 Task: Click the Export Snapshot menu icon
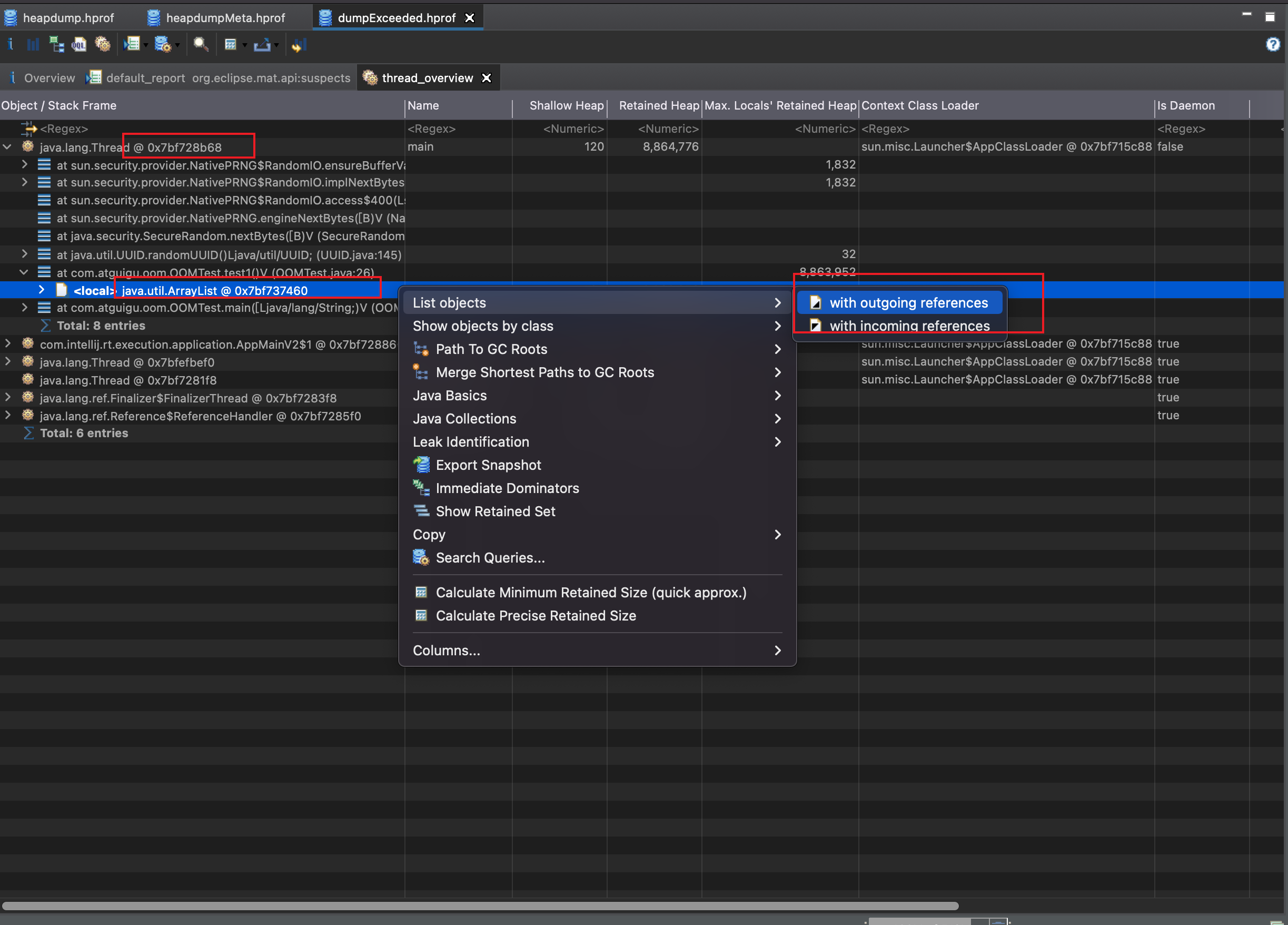421,465
